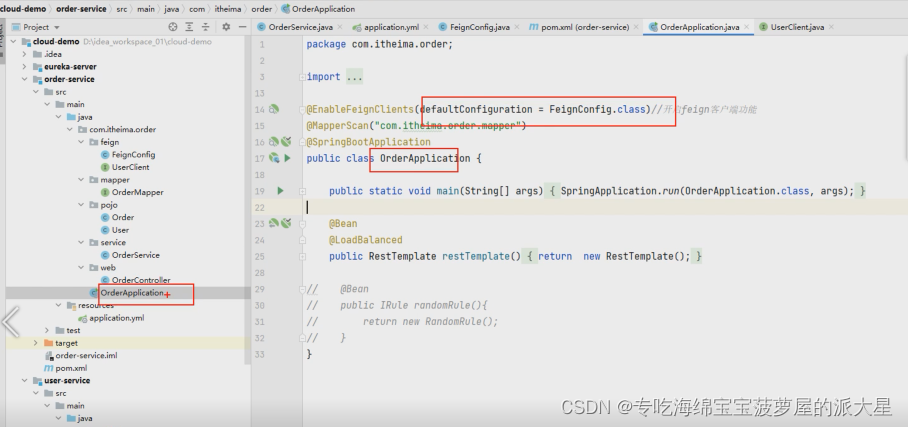Collapse the cloud-demo root node
Screen dimensions: 908x427
point(13,42)
